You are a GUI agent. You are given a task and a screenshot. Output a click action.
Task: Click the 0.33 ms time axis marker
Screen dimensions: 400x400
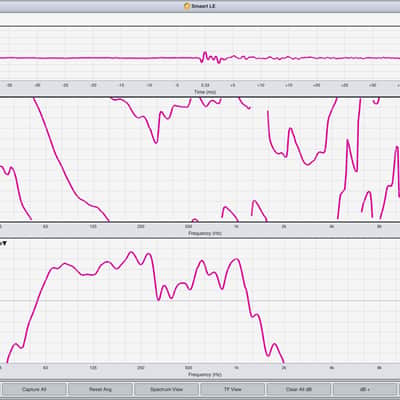205,85
